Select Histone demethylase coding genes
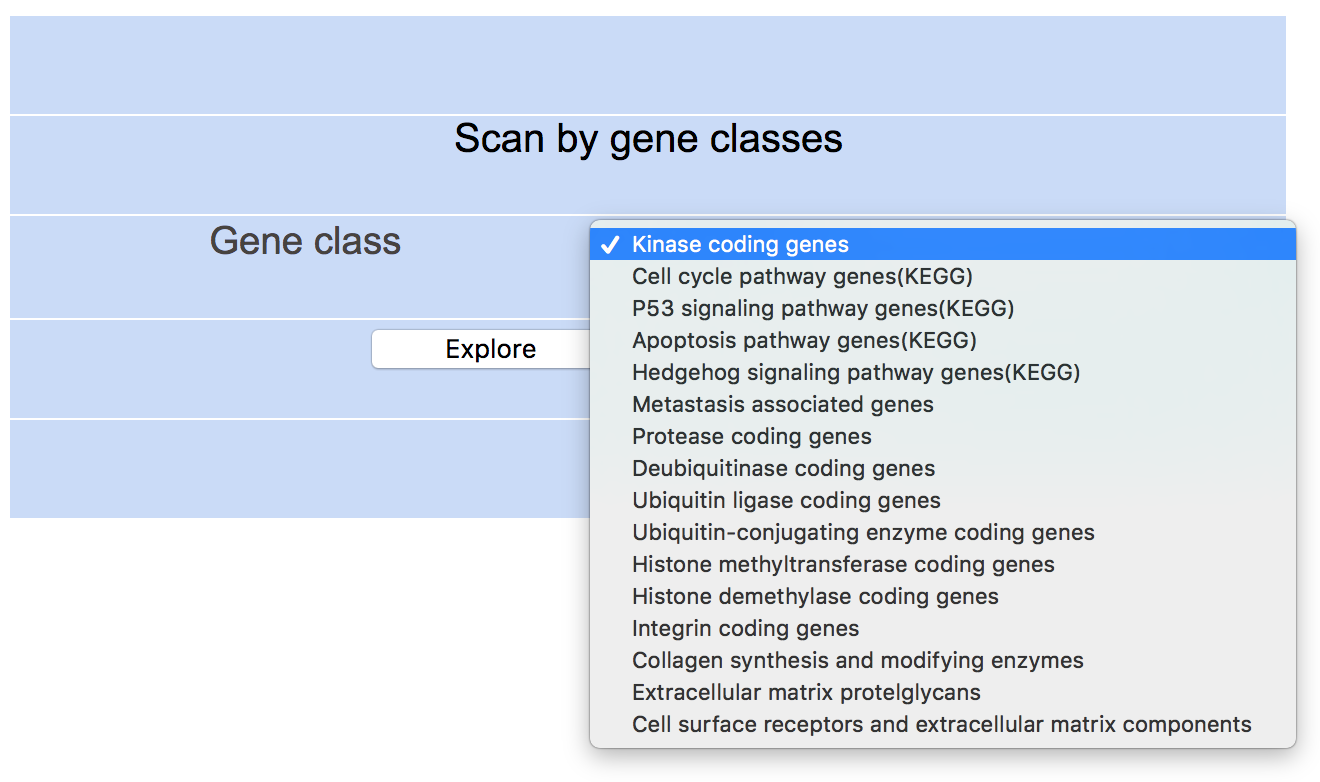The width and height of the screenshot is (1320, 782). [815, 596]
